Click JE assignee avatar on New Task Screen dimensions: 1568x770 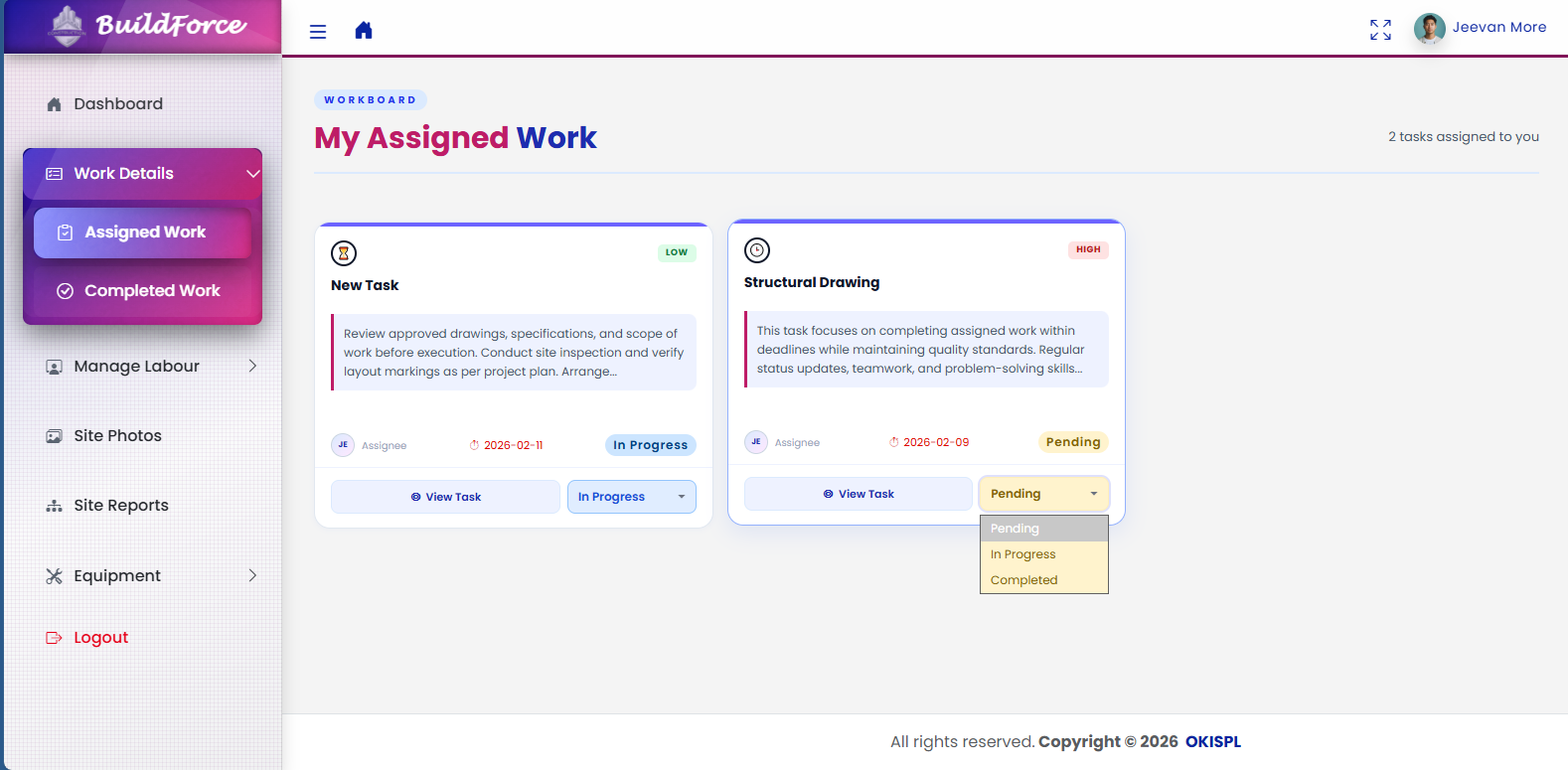click(343, 445)
